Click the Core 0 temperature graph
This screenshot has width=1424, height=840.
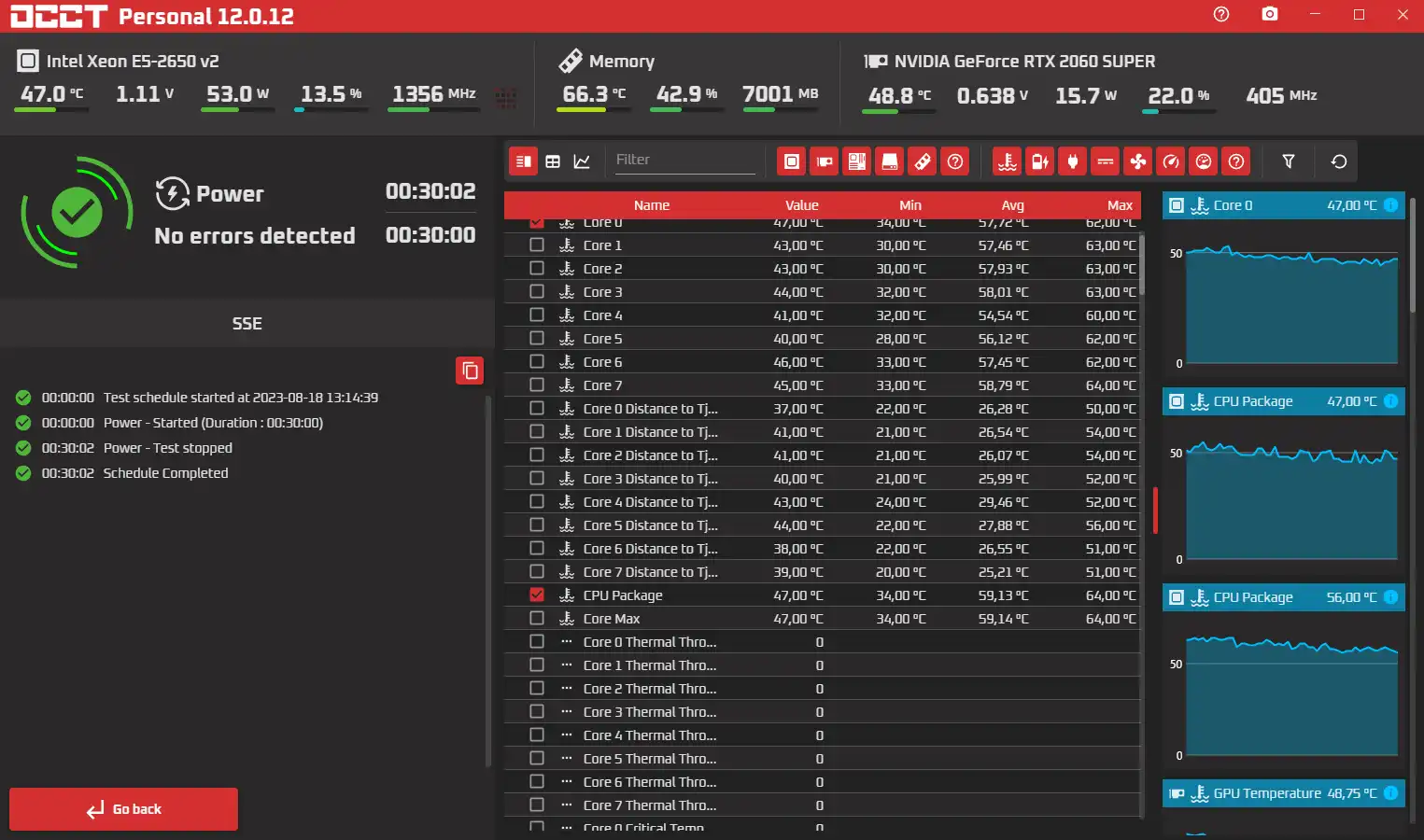[1291, 304]
